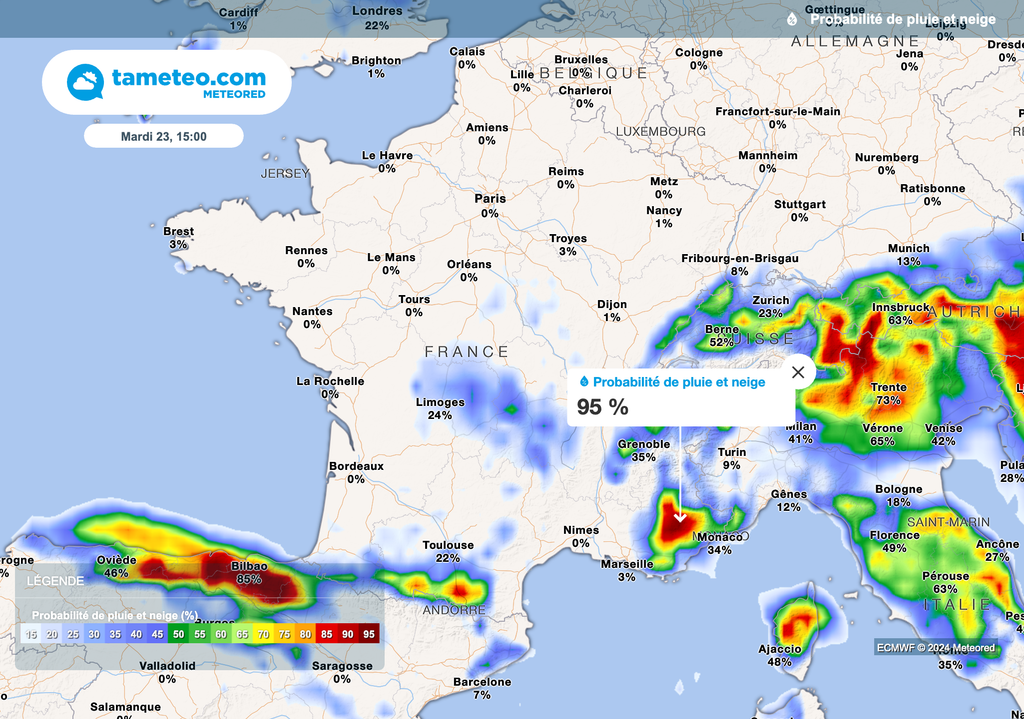
Task: Select the Paris 0% marker on the map
Action: tap(489, 204)
